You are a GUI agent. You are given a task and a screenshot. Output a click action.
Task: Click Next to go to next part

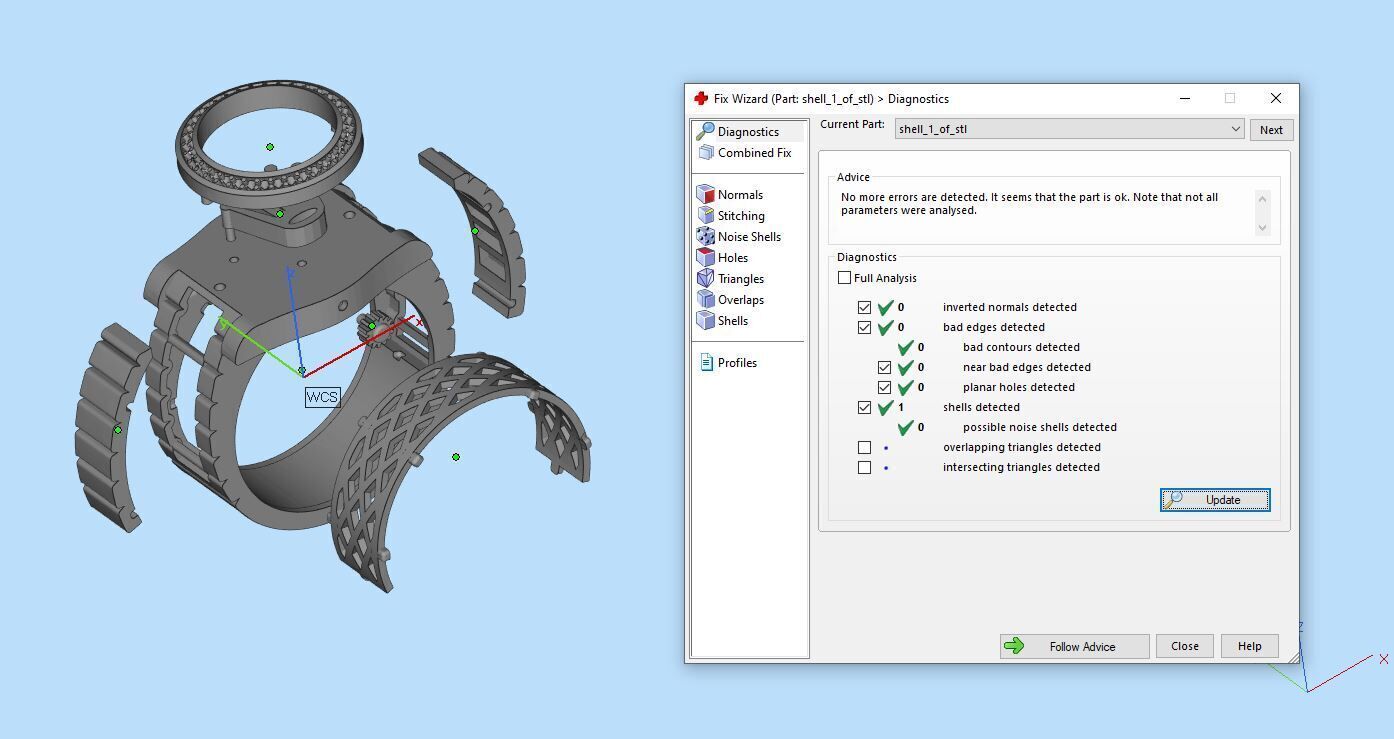tap(1271, 130)
